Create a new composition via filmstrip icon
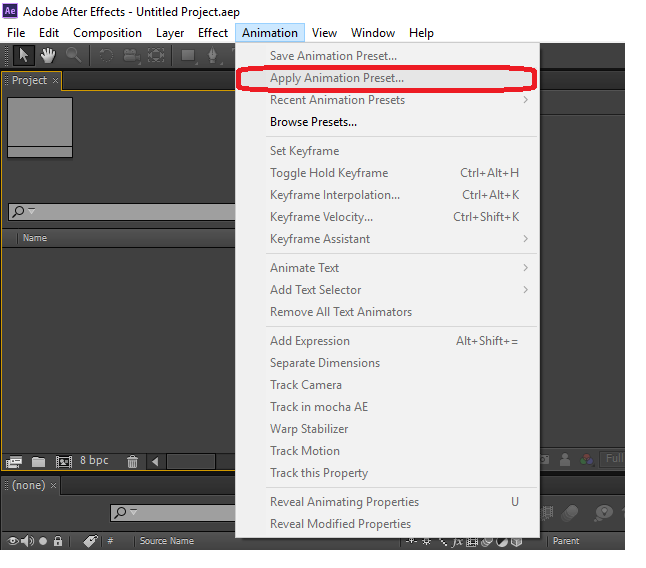 tap(64, 462)
